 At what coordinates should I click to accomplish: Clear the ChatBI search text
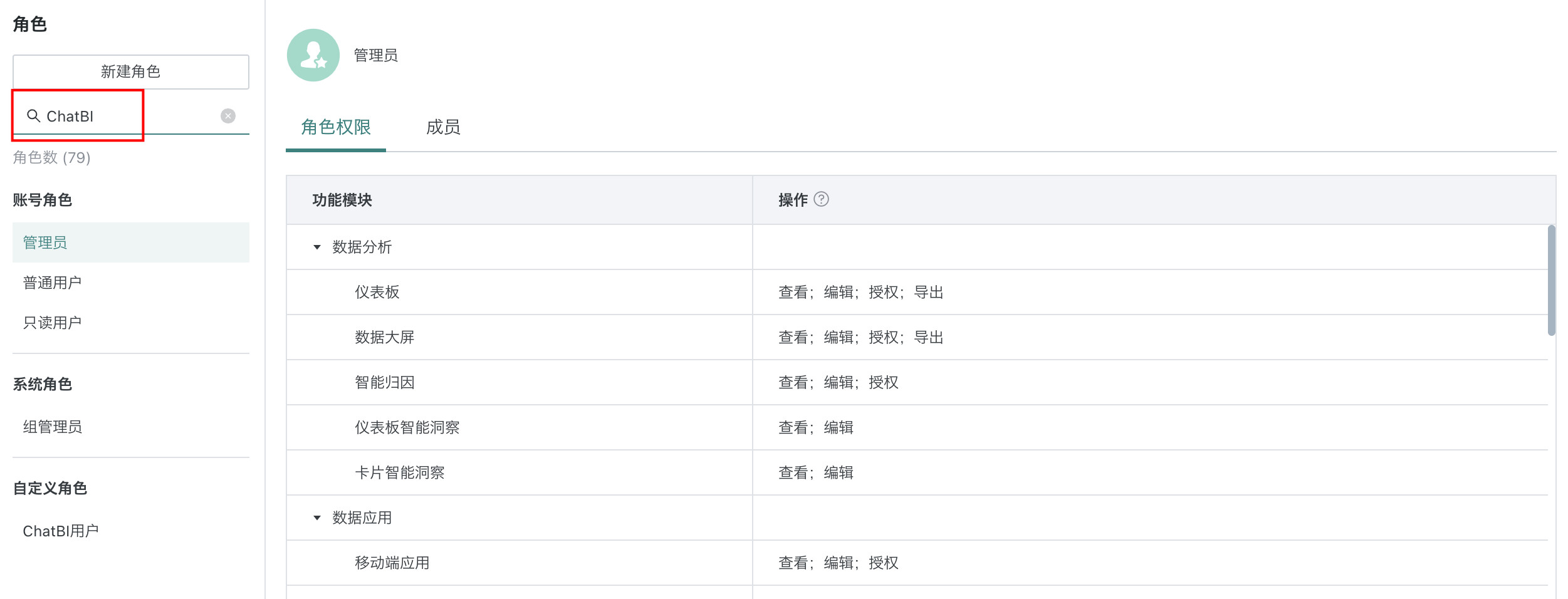[228, 116]
